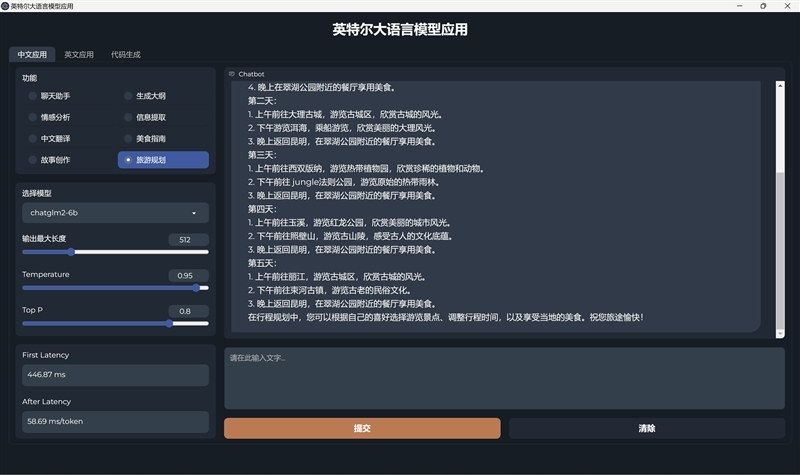
Task: Maximize the application window
Action: tap(763, 6)
